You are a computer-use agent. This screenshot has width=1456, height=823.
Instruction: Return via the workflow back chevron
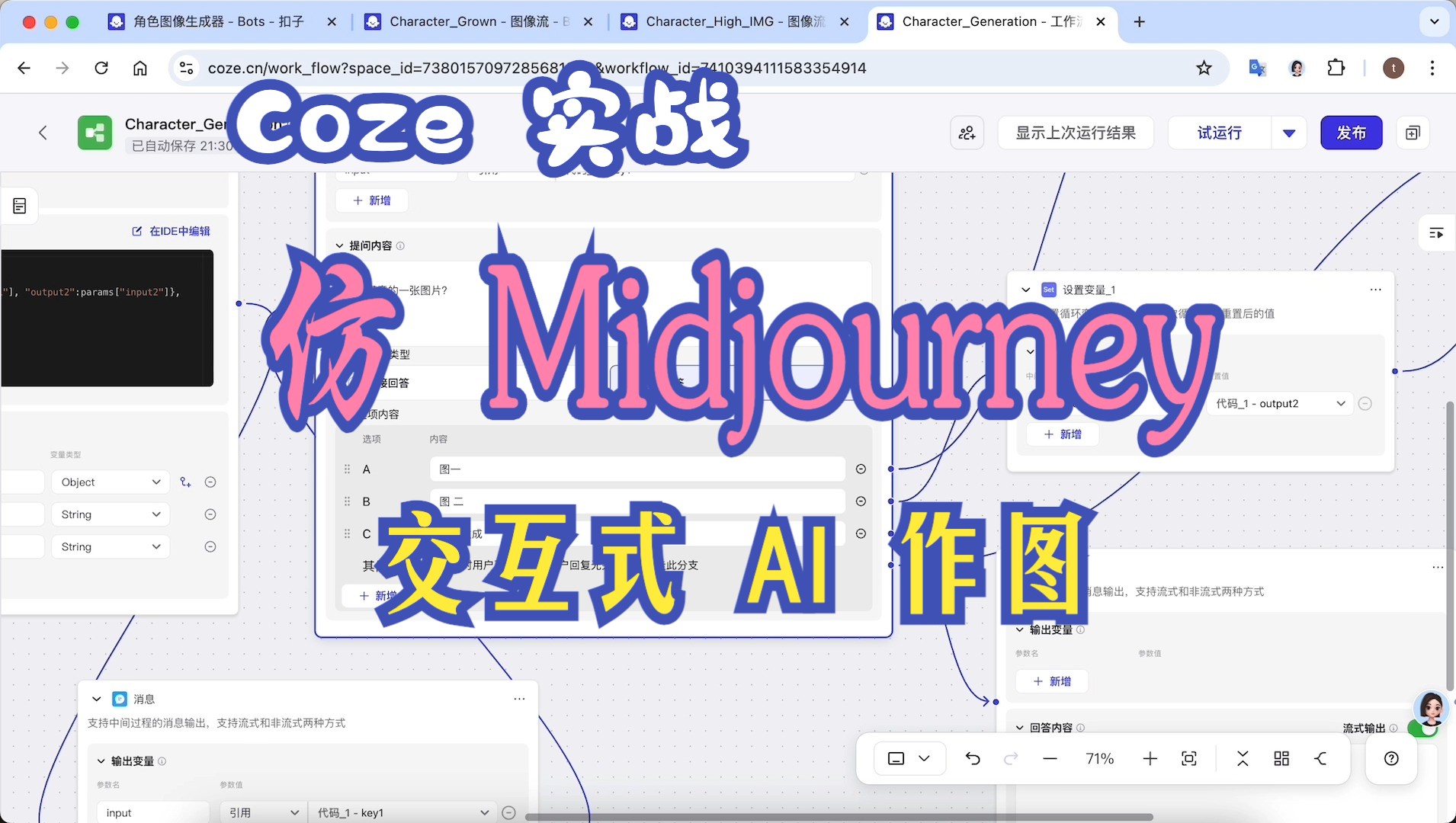[43, 133]
